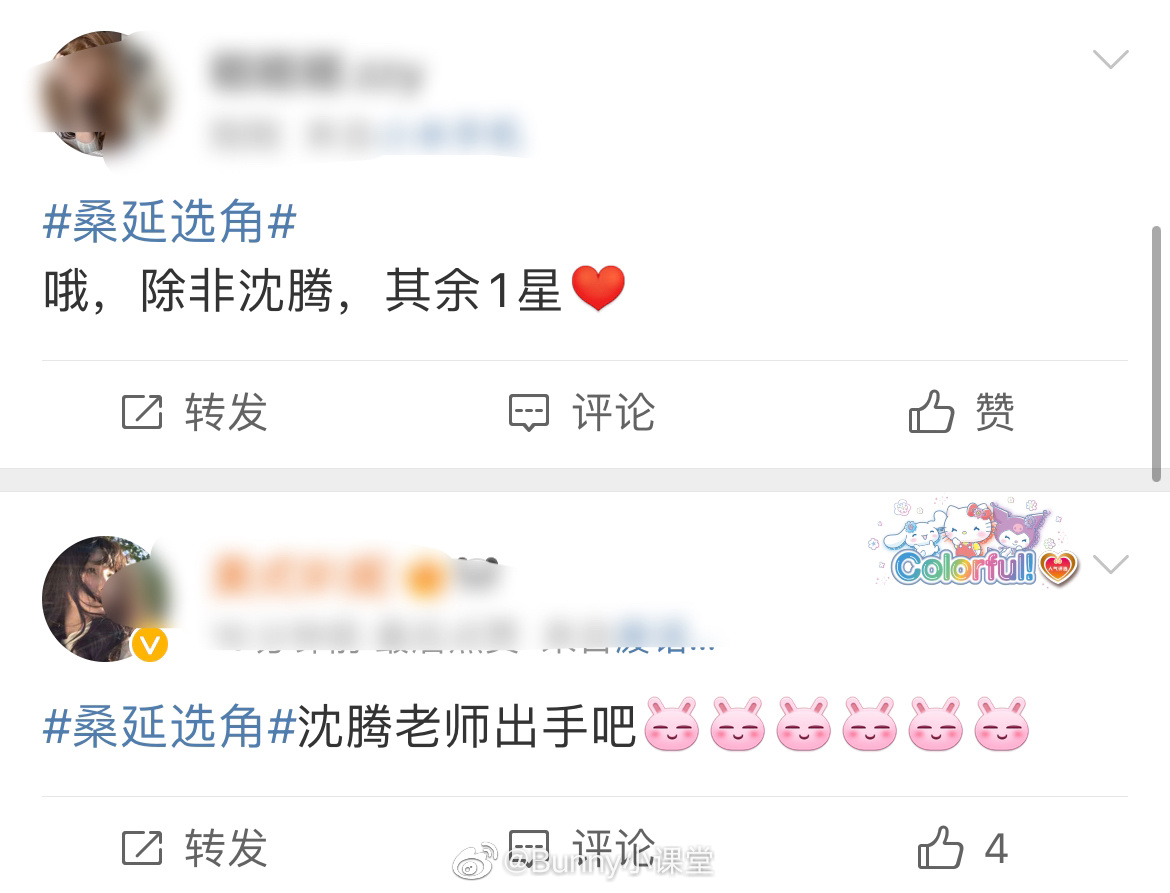Click the comment bubble icon on first post
This screenshot has width=1170, height=893.
529,413
